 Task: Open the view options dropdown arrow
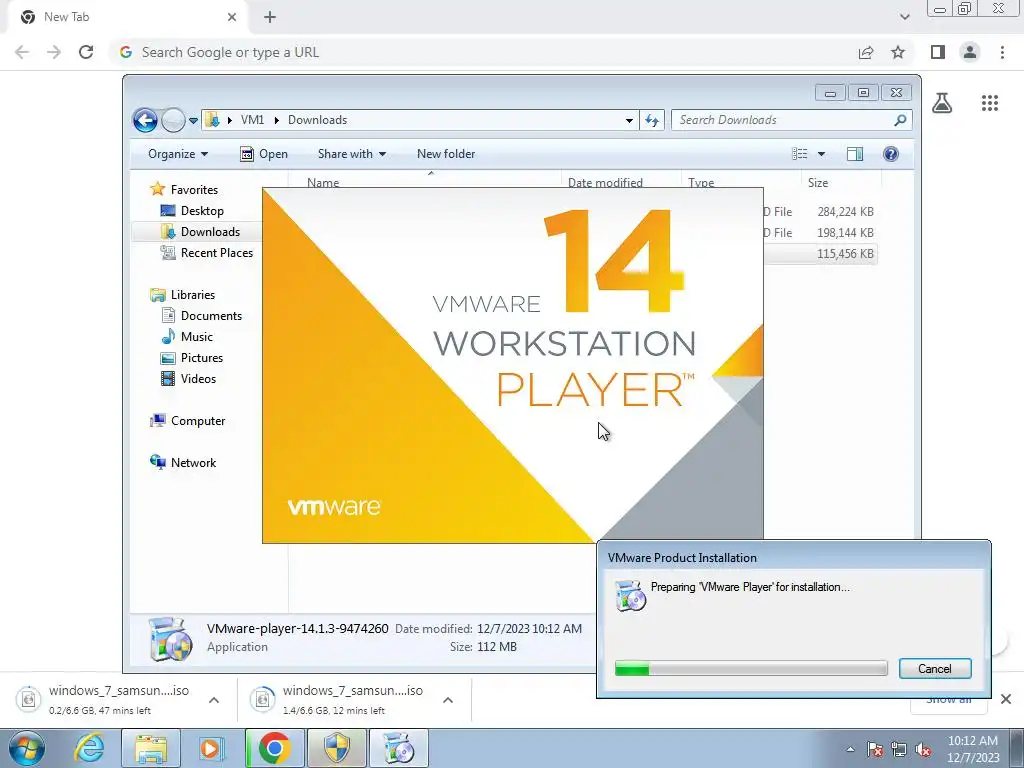click(822, 154)
